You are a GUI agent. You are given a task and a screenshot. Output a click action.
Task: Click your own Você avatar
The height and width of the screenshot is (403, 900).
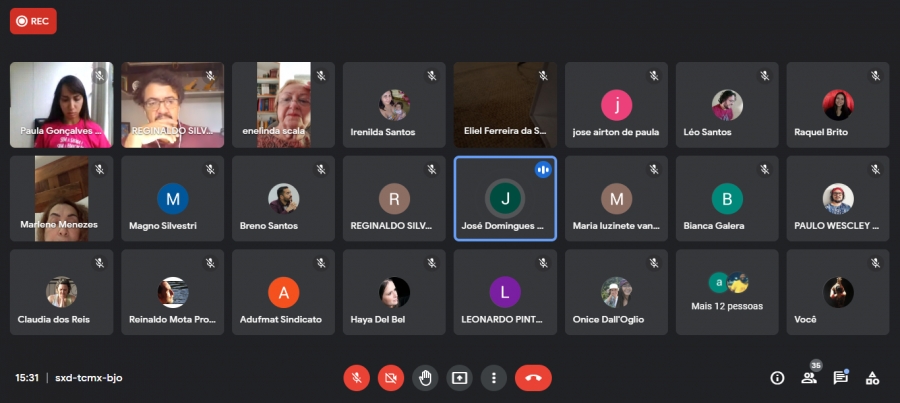pyautogui.click(x=838, y=292)
